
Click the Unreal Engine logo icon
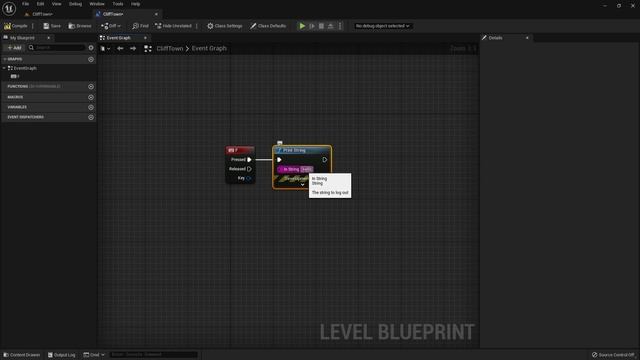(9, 8)
